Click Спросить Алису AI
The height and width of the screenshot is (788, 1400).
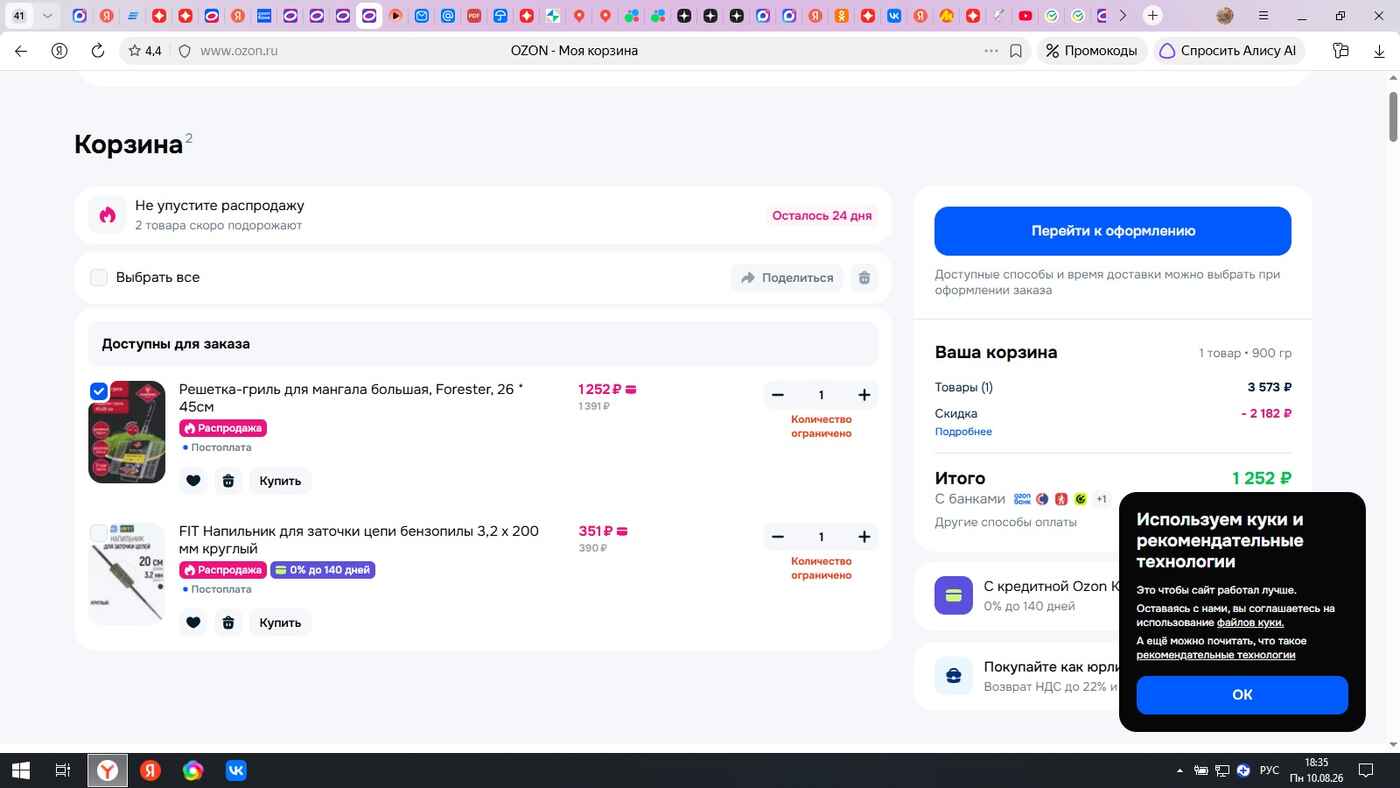[x=1228, y=51]
